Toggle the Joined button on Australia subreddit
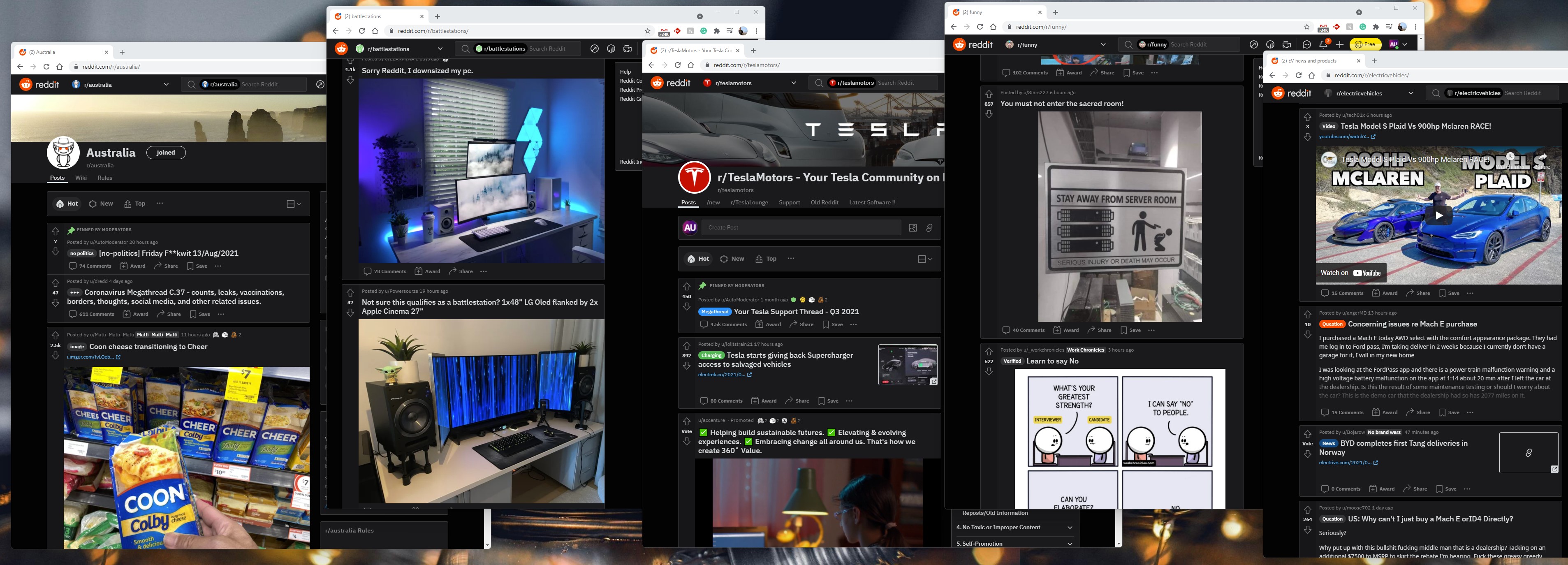This screenshot has height=565, width=1568. (x=166, y=153)
